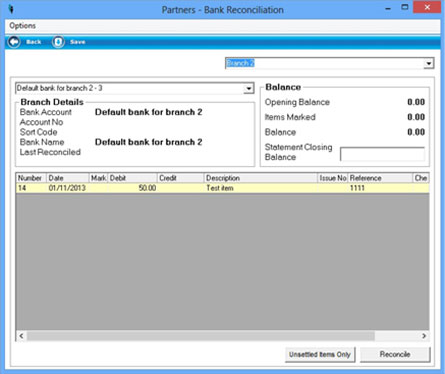The width and height of the screenshot is (445, 374).
Task: Click the 1111 reference cell
Action: click(x=380, y=188)
